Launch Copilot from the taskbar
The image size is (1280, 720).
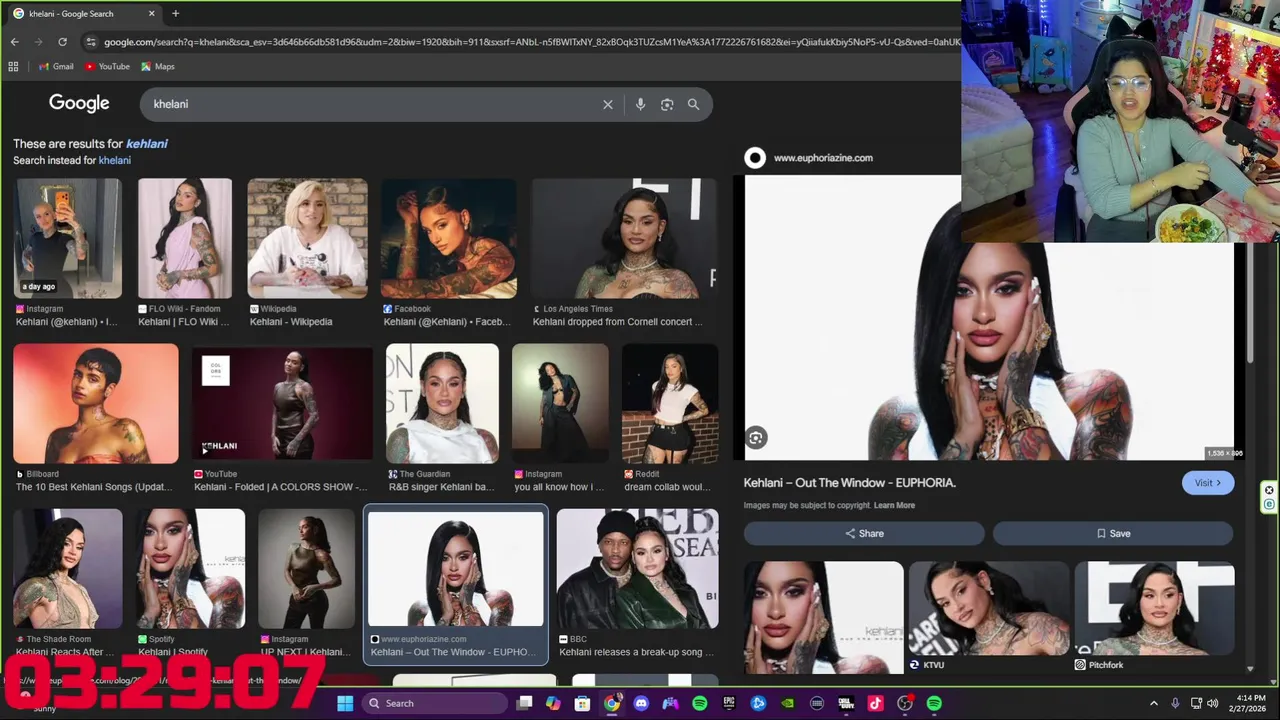pos(553,703)
